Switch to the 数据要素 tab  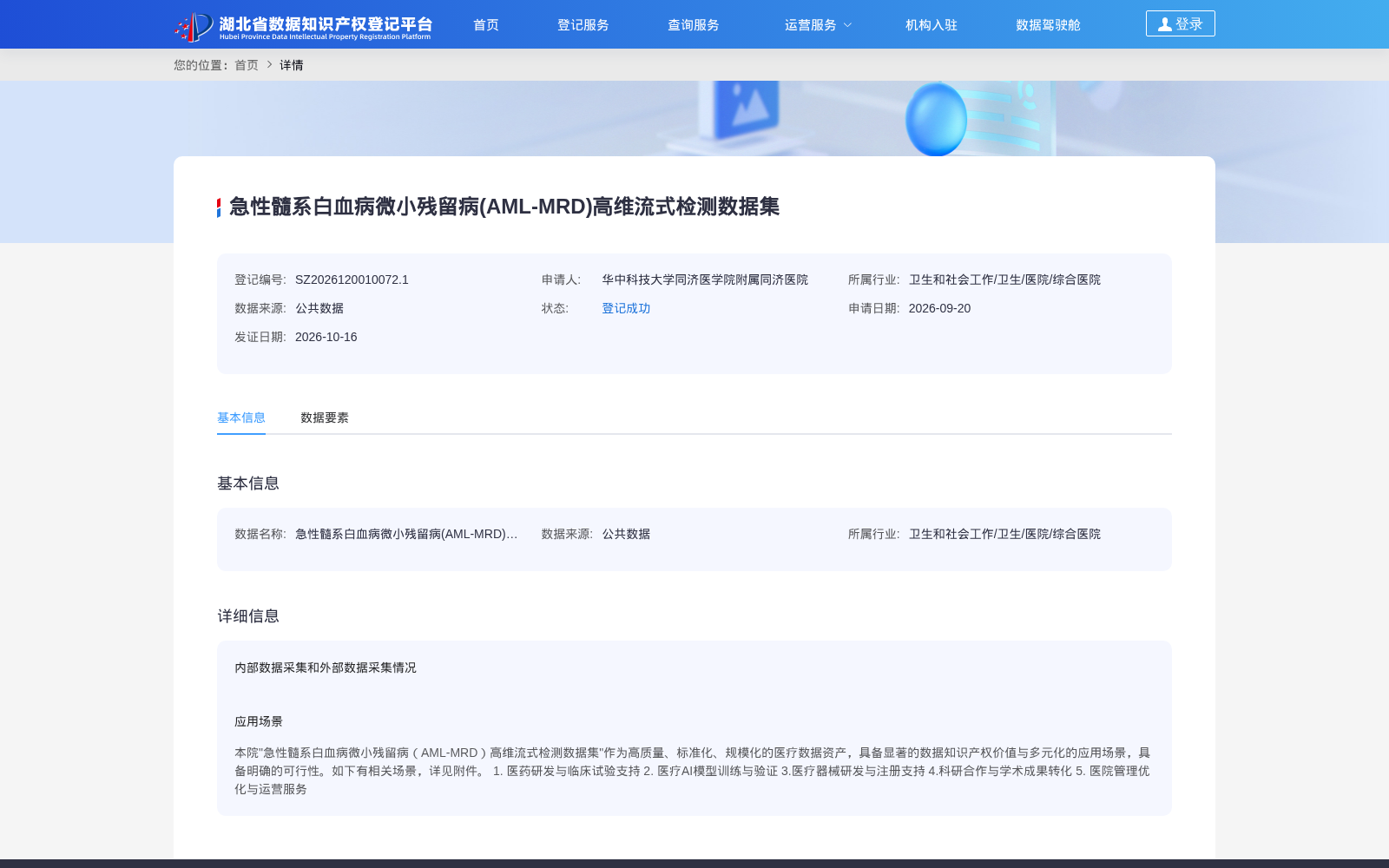tap(325, 418)
